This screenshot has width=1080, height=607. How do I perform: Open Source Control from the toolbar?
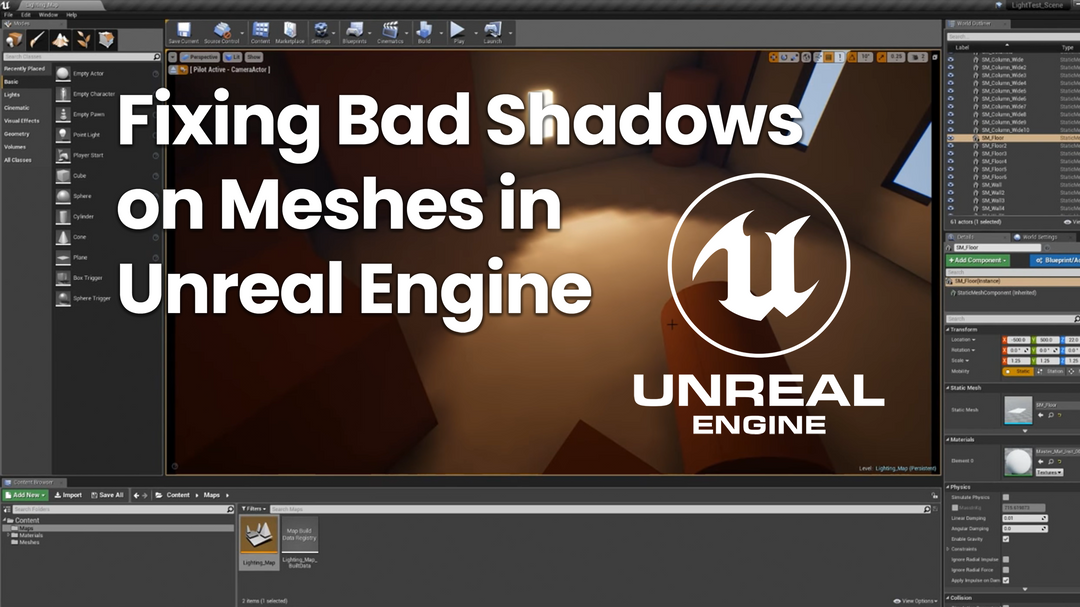point(221,31)
